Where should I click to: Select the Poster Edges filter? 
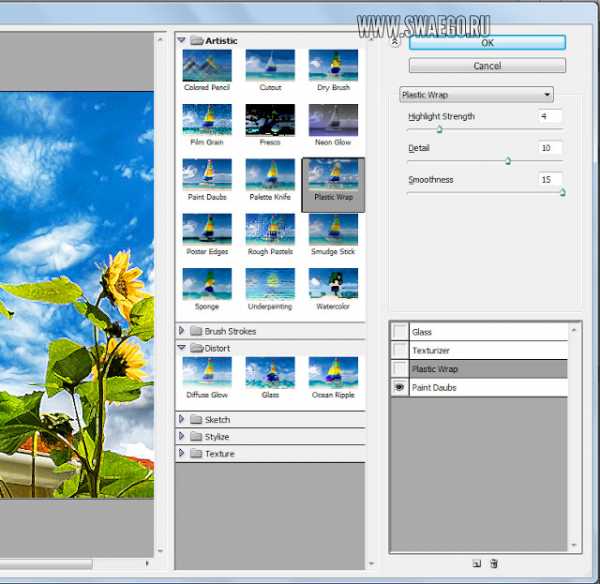coord(207,230)
